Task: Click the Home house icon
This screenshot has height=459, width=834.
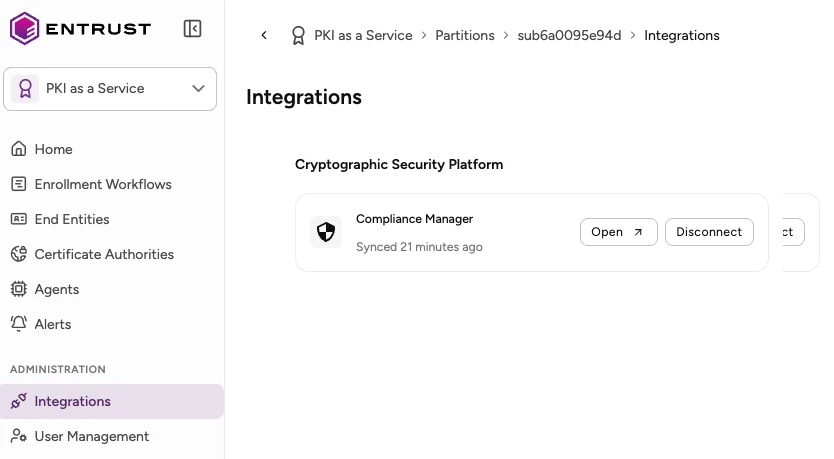Action: [19, 149]
